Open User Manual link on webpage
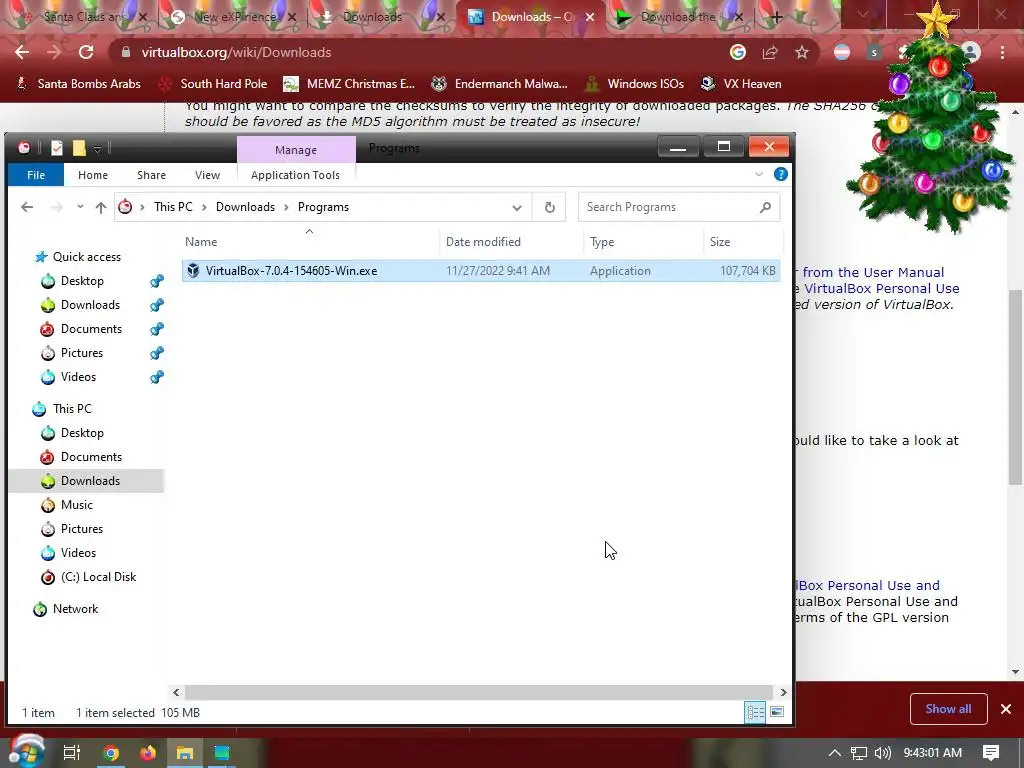Viewport: 1024px width, 768px height. 873,272
